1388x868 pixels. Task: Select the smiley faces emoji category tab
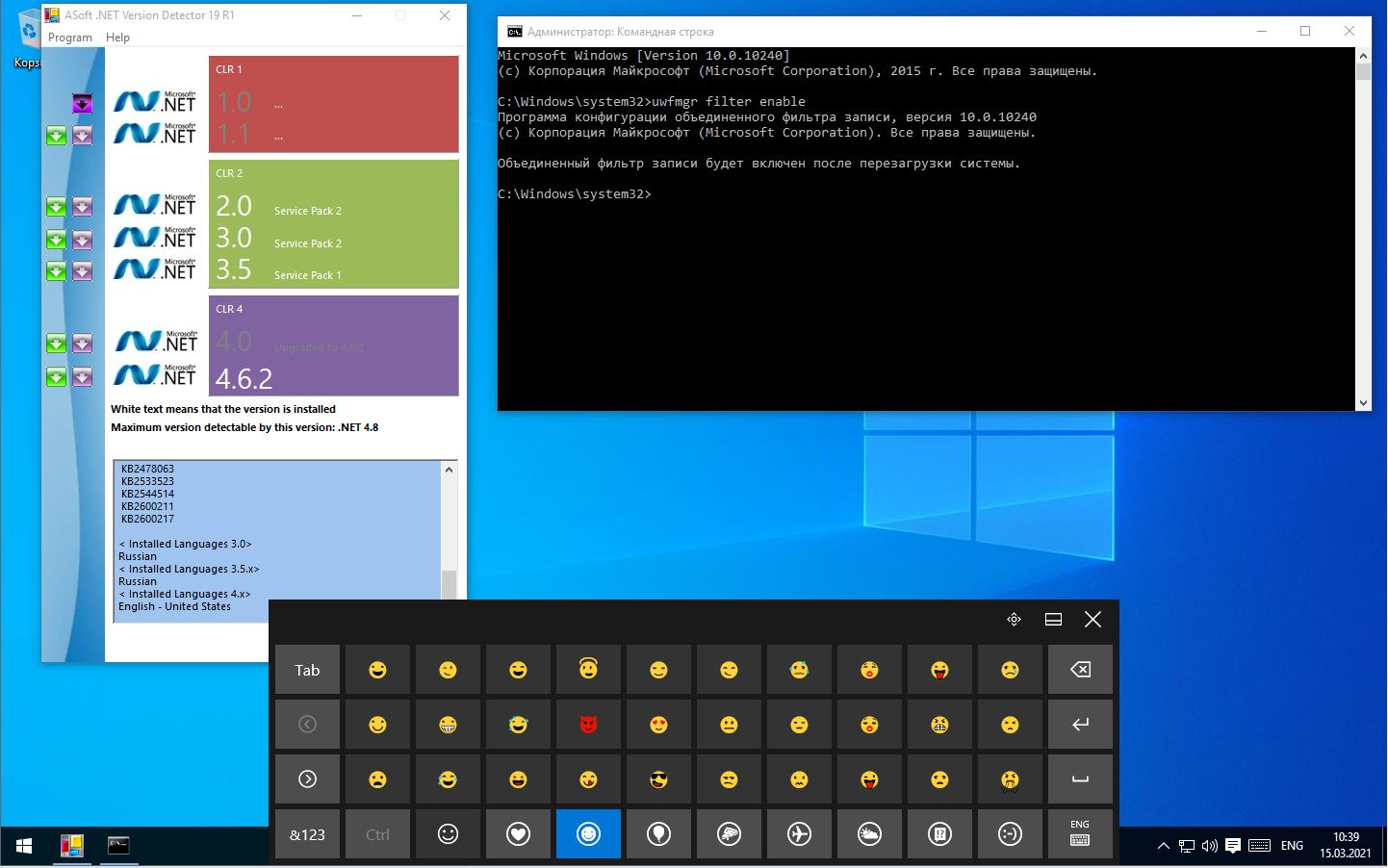point(588,834)
